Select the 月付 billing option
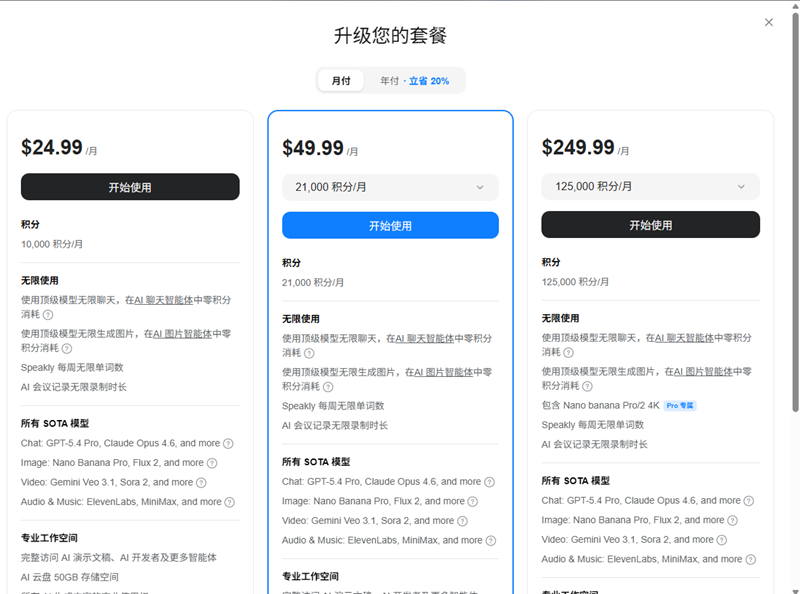800x594 pixels. (340, 80)
